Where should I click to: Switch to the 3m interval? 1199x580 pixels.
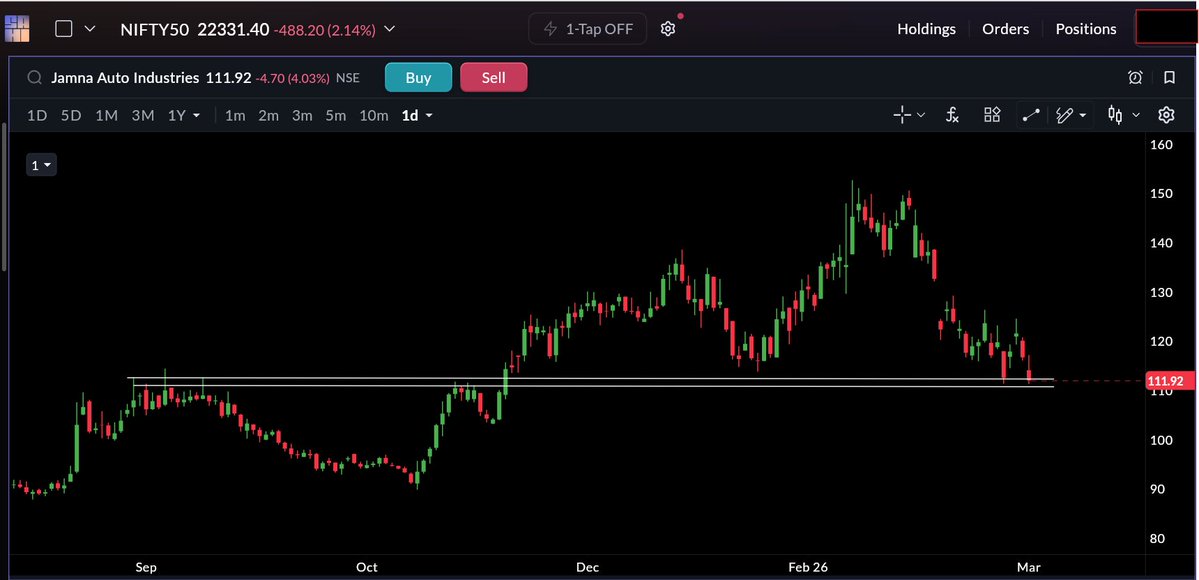pos(302,116)
